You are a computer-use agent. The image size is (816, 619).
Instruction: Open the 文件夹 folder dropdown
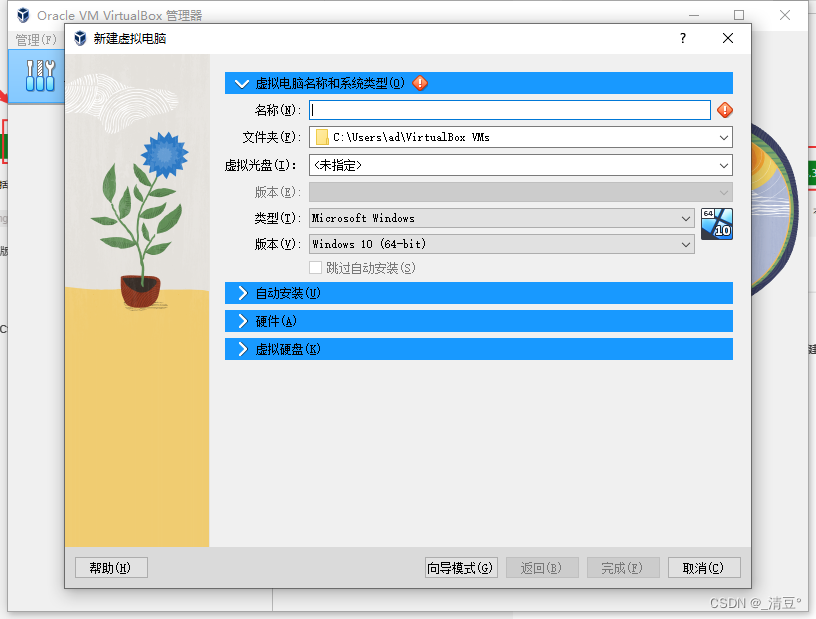(x=723, y=137)
